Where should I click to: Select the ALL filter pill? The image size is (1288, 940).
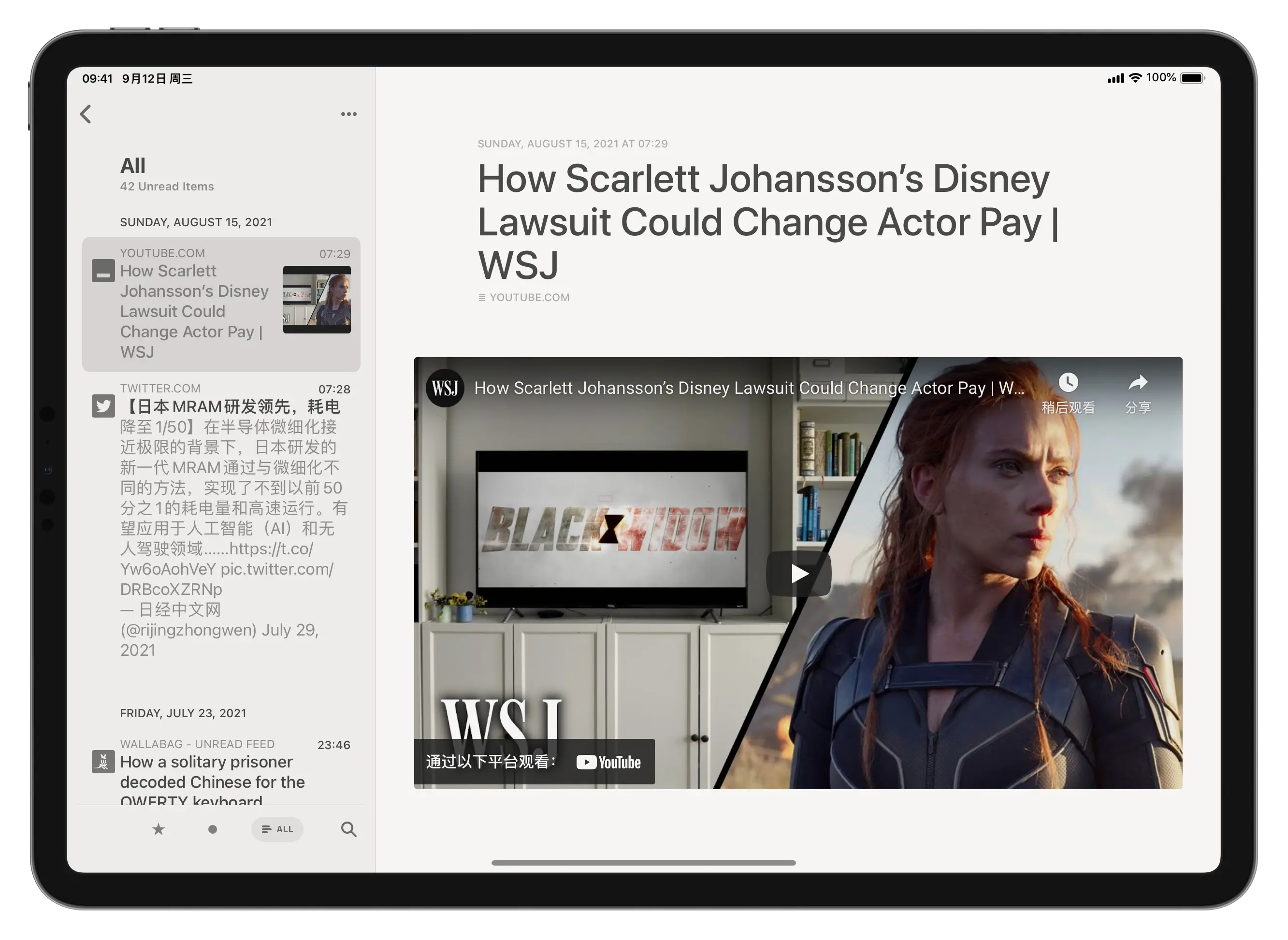[x=277, y=829]
